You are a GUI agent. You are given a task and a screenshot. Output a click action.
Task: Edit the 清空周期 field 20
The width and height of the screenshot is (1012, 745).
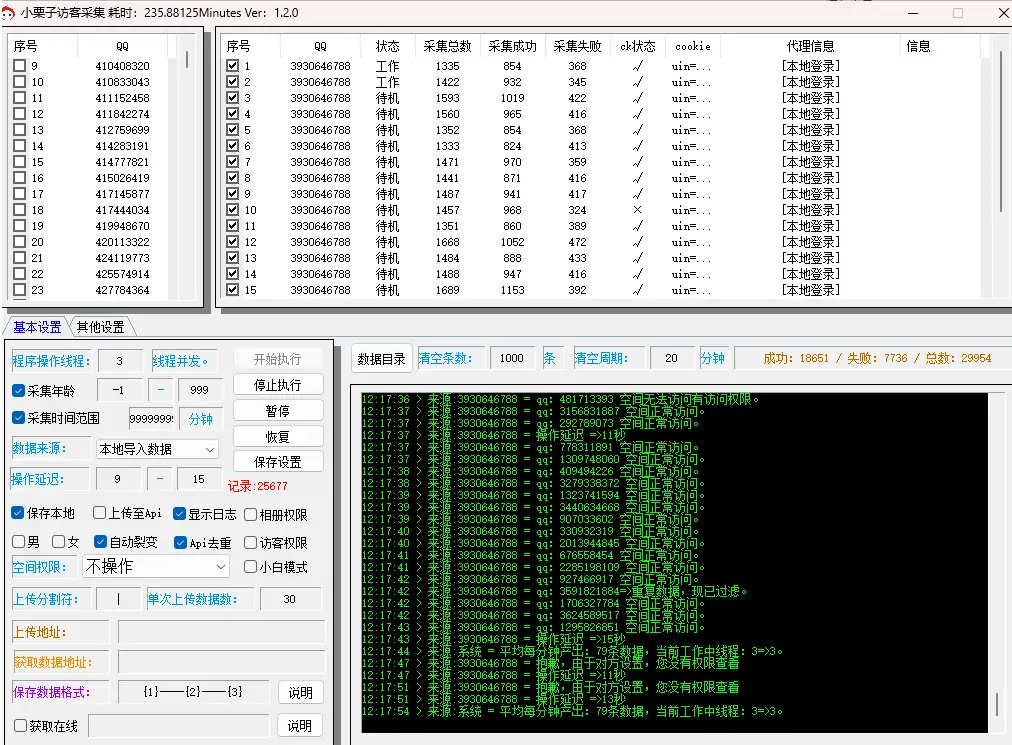coord(671,358)
